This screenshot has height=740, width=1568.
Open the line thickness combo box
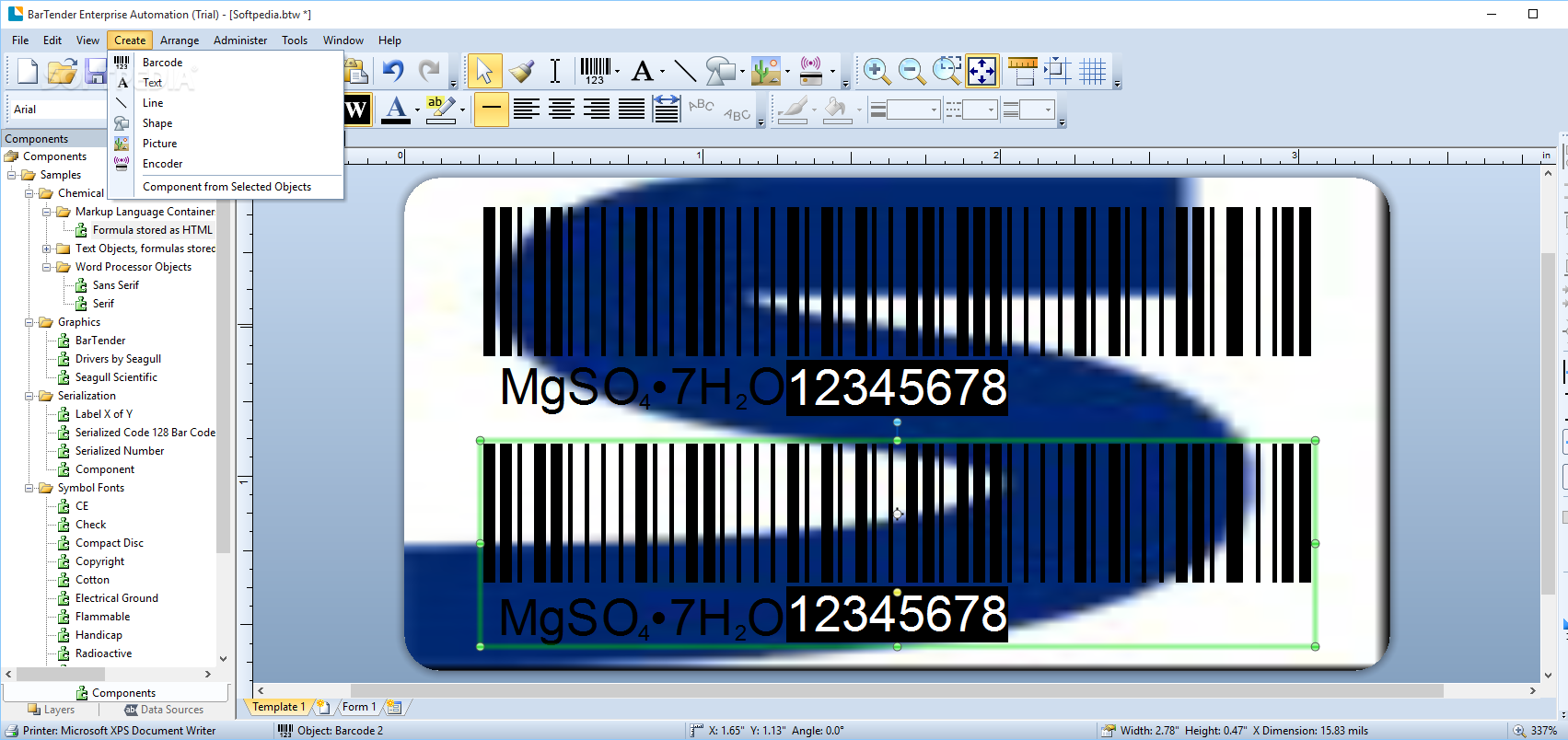click(905, 110)
